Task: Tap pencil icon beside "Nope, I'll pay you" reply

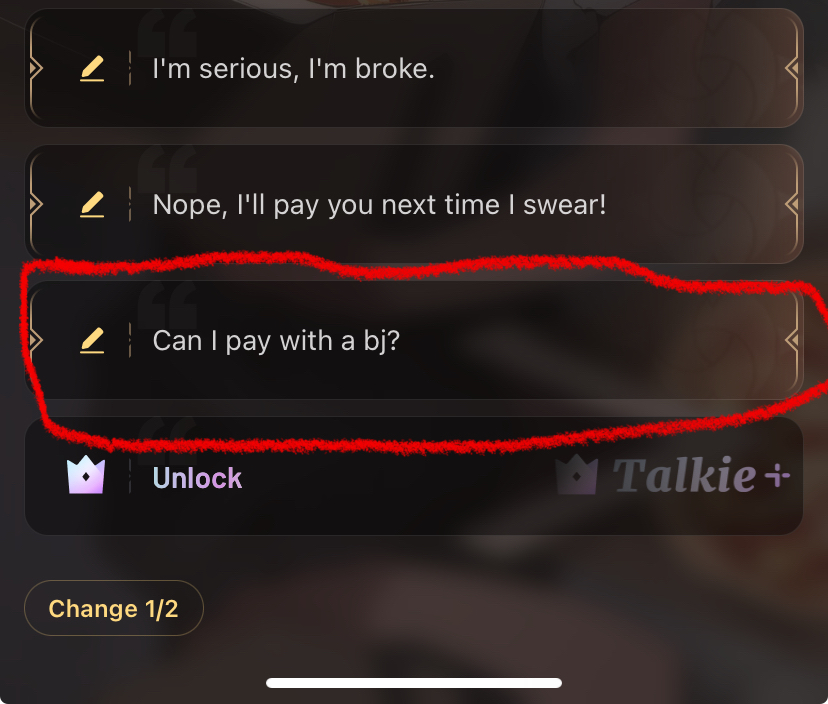Action: [92, 204]
